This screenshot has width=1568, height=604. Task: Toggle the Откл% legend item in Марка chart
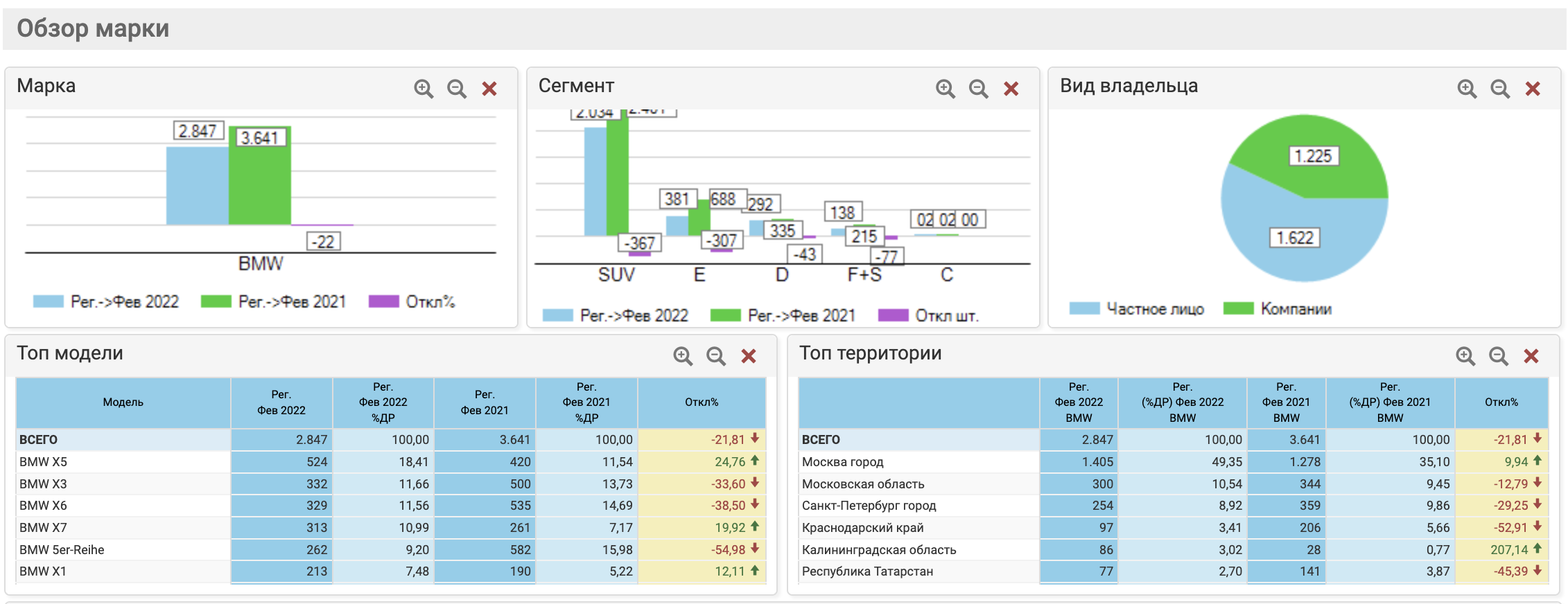[x=413, y=302]
